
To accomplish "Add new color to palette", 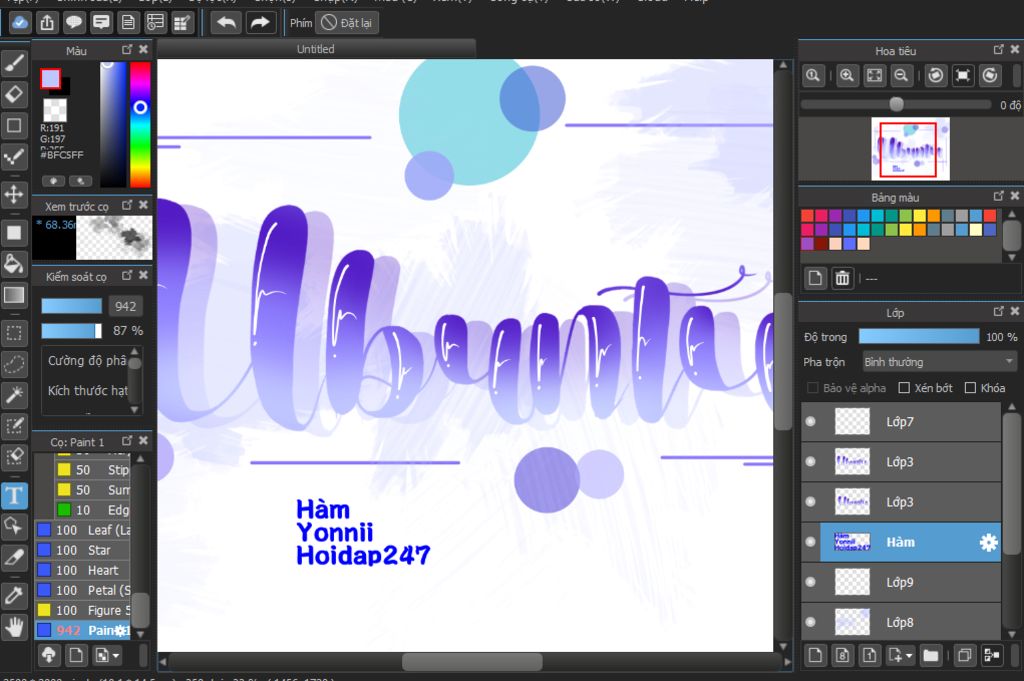I will 815,278.
